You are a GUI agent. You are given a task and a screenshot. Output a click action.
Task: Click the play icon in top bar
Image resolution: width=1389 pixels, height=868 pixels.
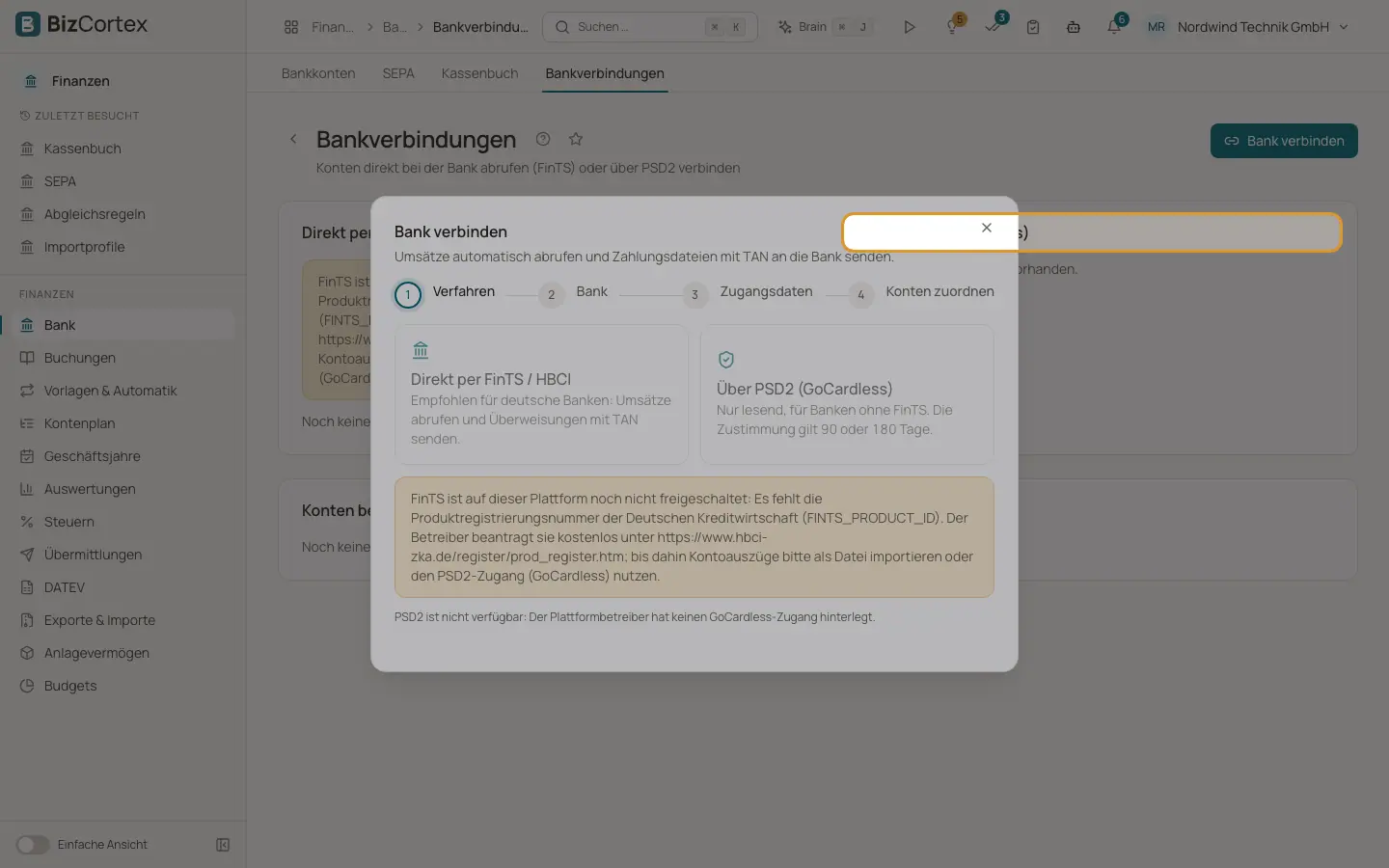click(909, 27)
